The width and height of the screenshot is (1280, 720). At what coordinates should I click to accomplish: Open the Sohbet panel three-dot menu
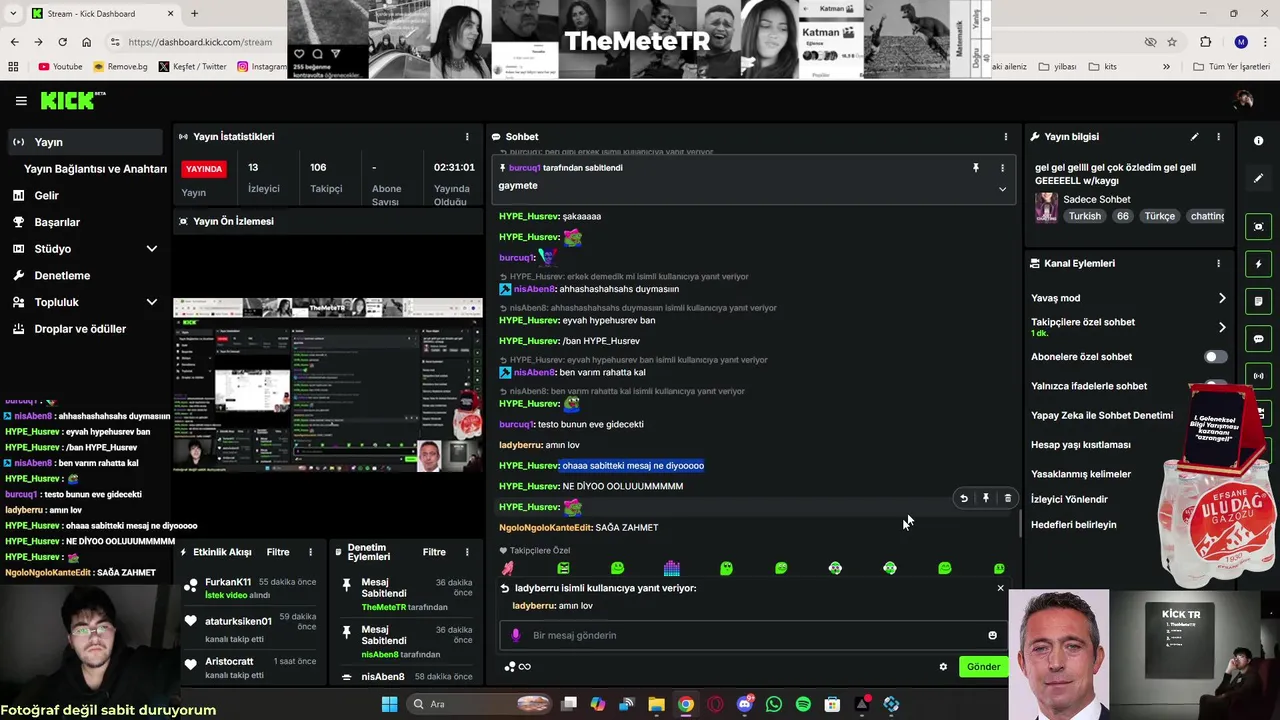tap(1006, 137)
